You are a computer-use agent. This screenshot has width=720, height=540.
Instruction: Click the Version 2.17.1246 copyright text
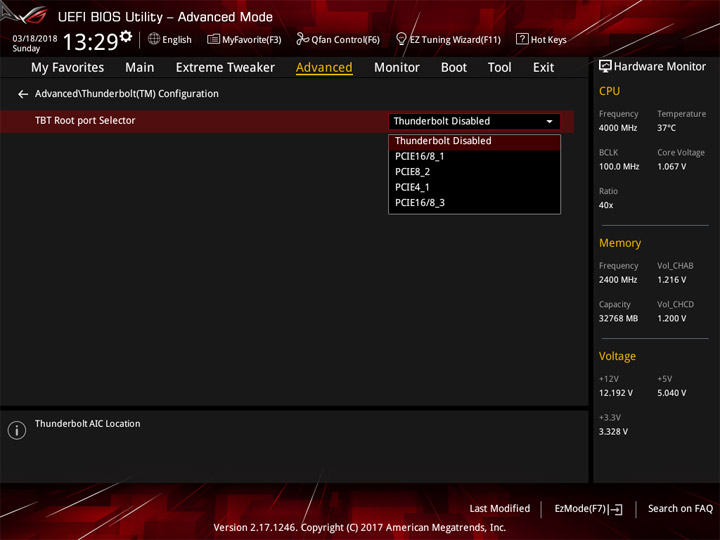360,528
